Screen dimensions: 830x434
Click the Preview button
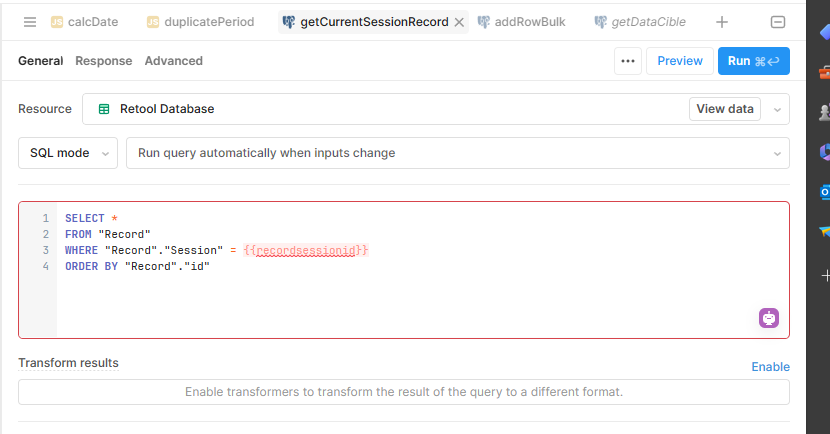click(680, 61)
